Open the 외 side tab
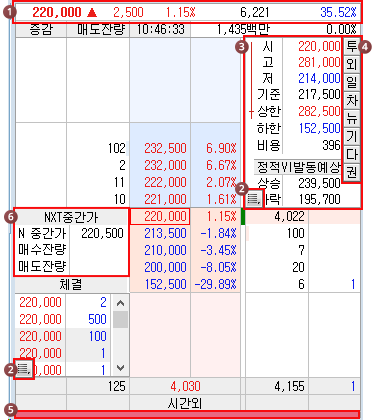 351,64
